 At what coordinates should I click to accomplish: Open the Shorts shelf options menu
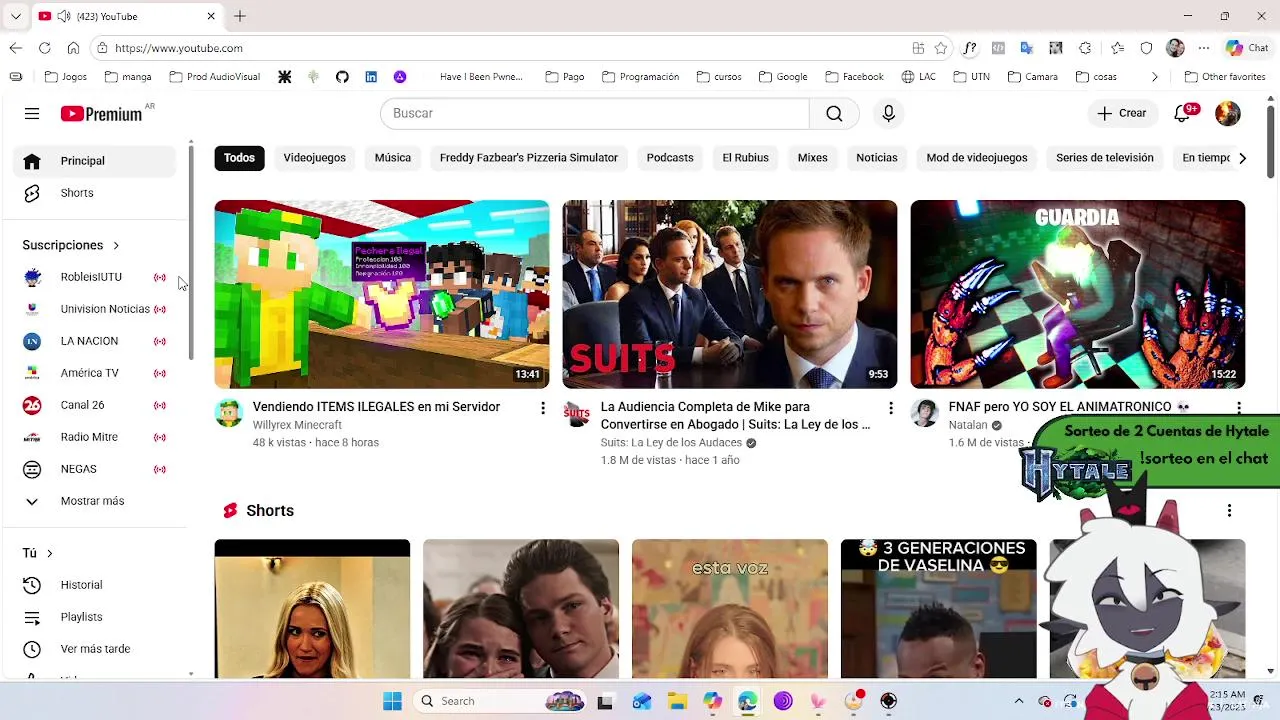[x=1229, y=511]
